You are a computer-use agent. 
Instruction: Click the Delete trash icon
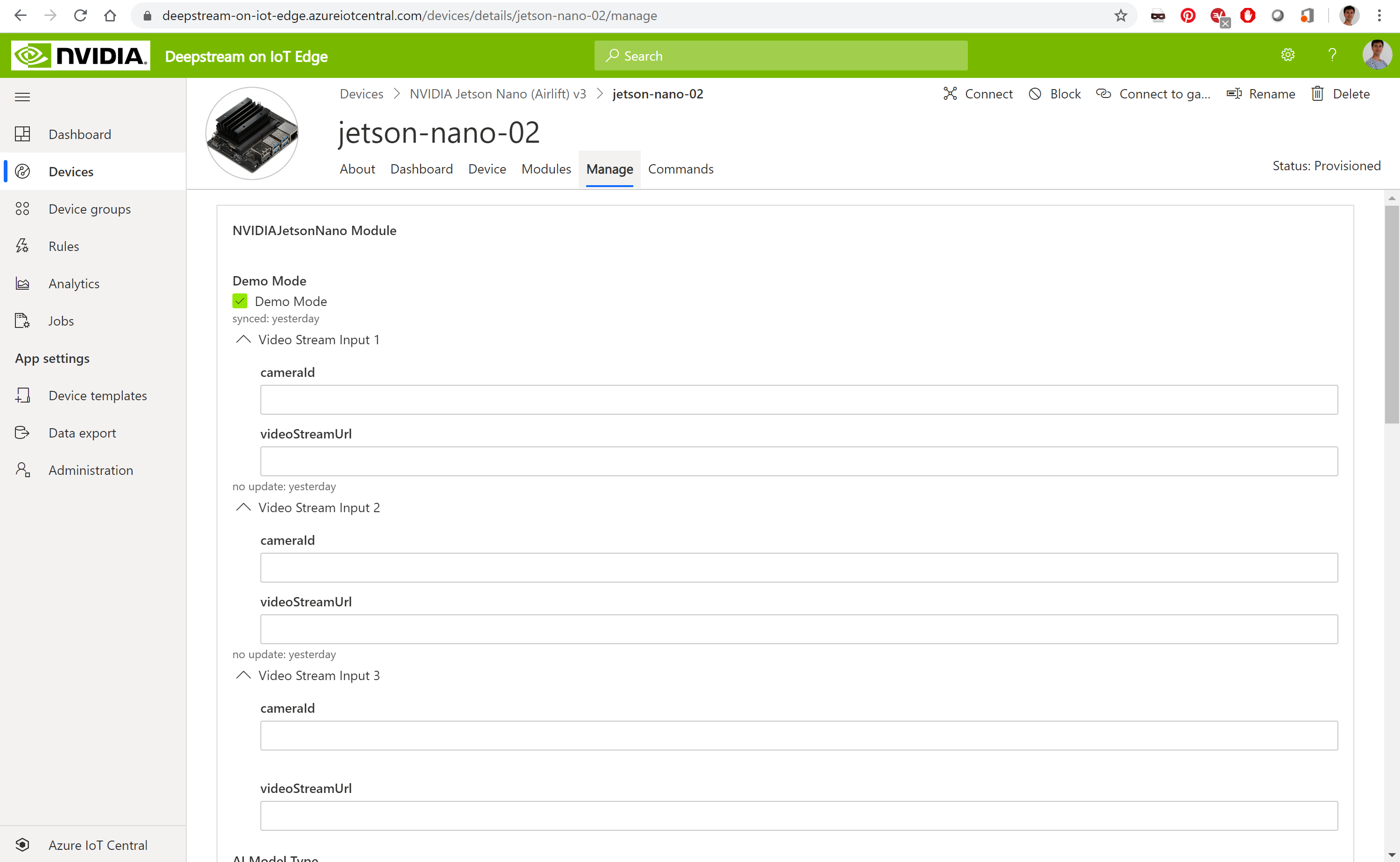tap(1317, 93)
